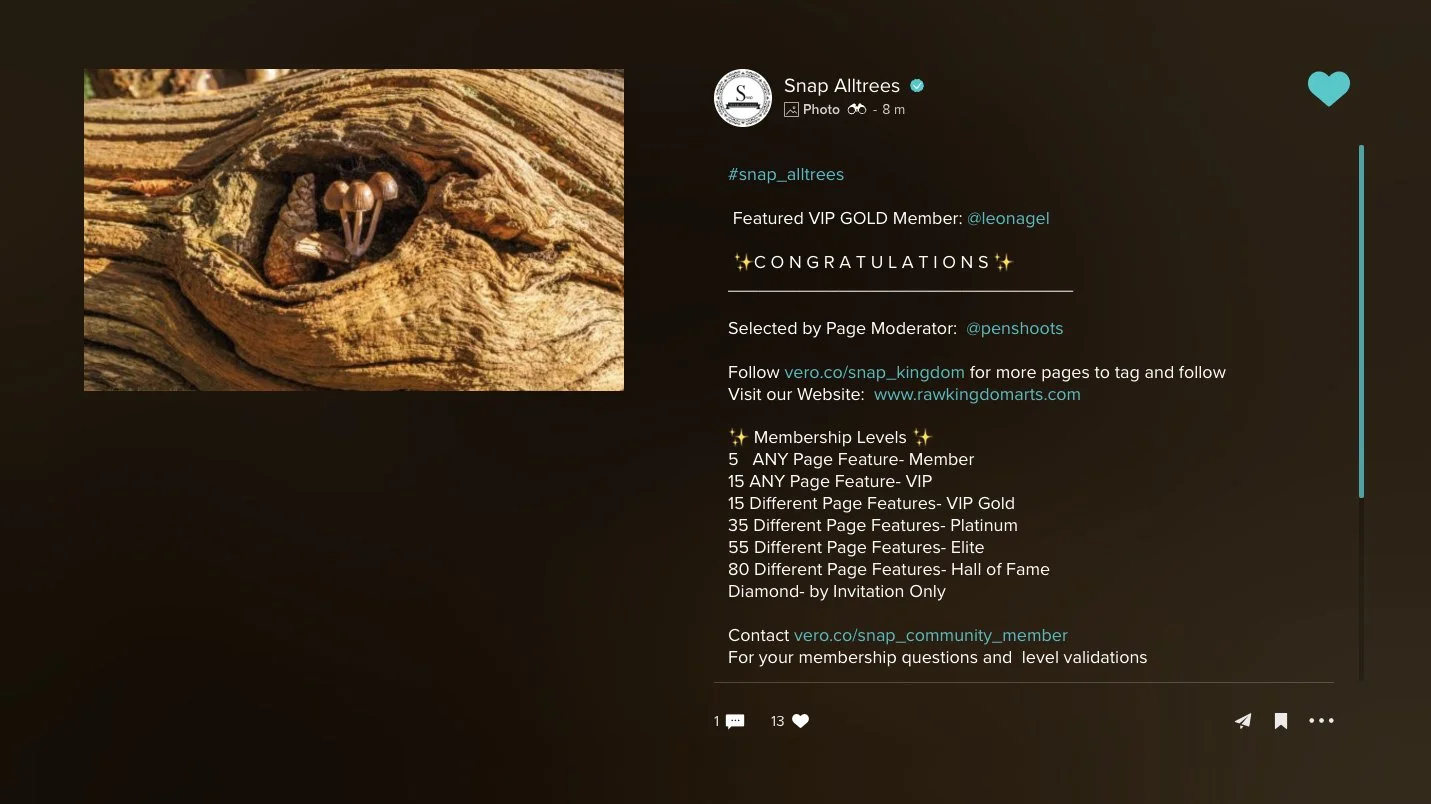Click the 13 likes count
Image resolution: width=1431 pixels, height=804 pixels.
778,721
